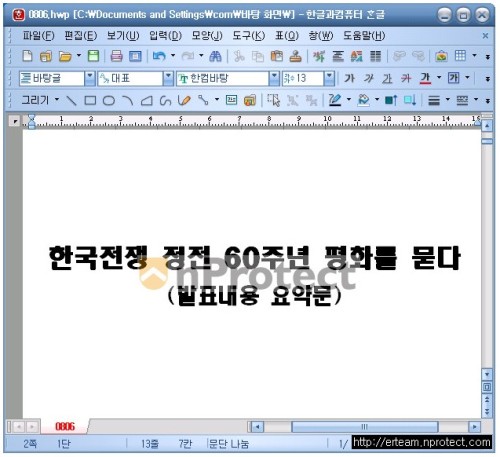The width and height of the screenshot is (500, 457).
Task: Click the horizontal scrollbar thumb
Action: pos(364,427)
